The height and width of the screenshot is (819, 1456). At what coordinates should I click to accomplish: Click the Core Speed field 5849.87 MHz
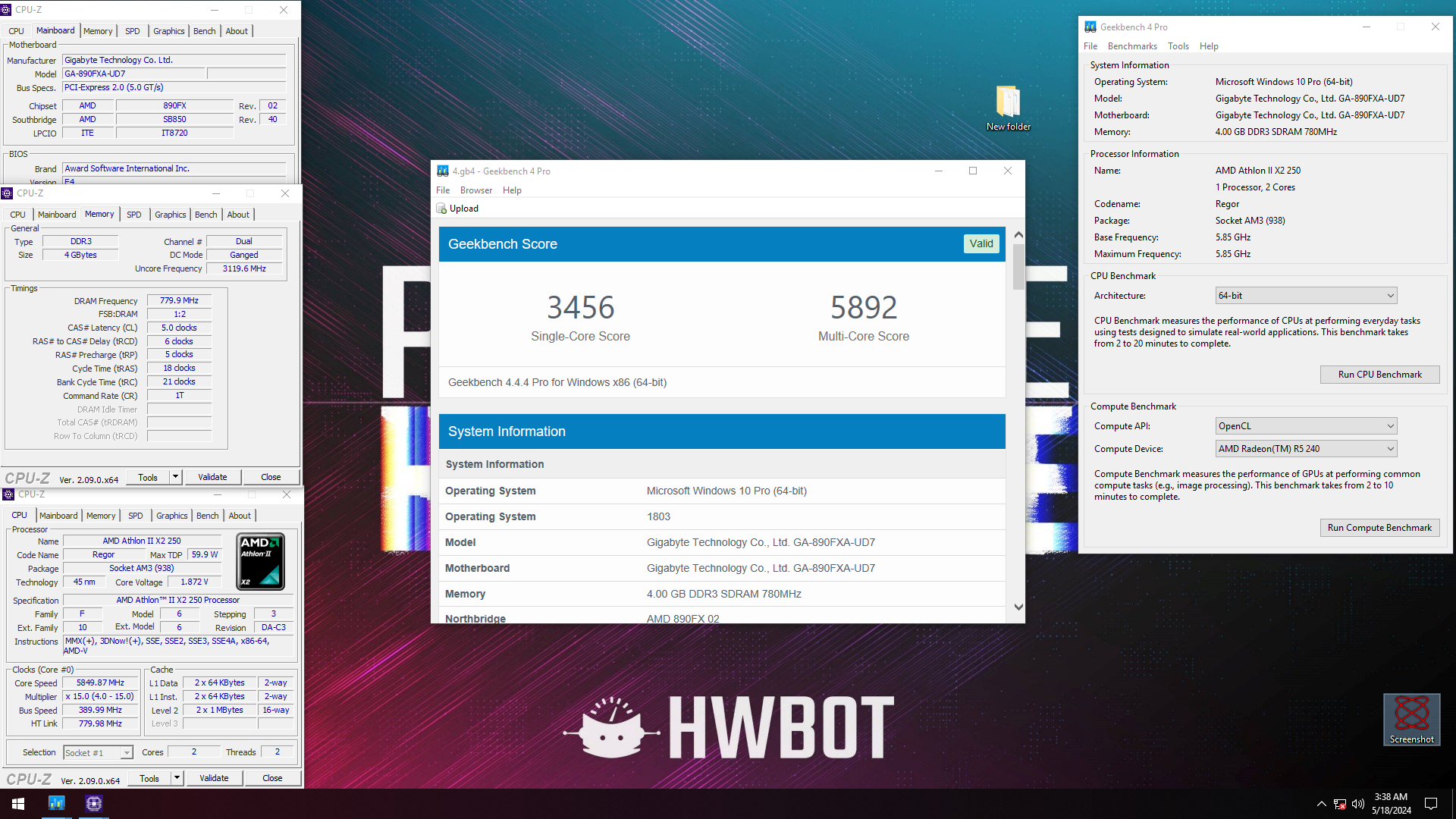100,682
